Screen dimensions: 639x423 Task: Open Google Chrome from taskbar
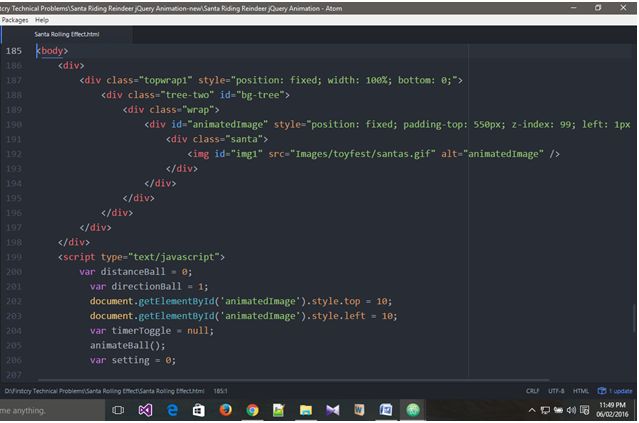point(252,410)
